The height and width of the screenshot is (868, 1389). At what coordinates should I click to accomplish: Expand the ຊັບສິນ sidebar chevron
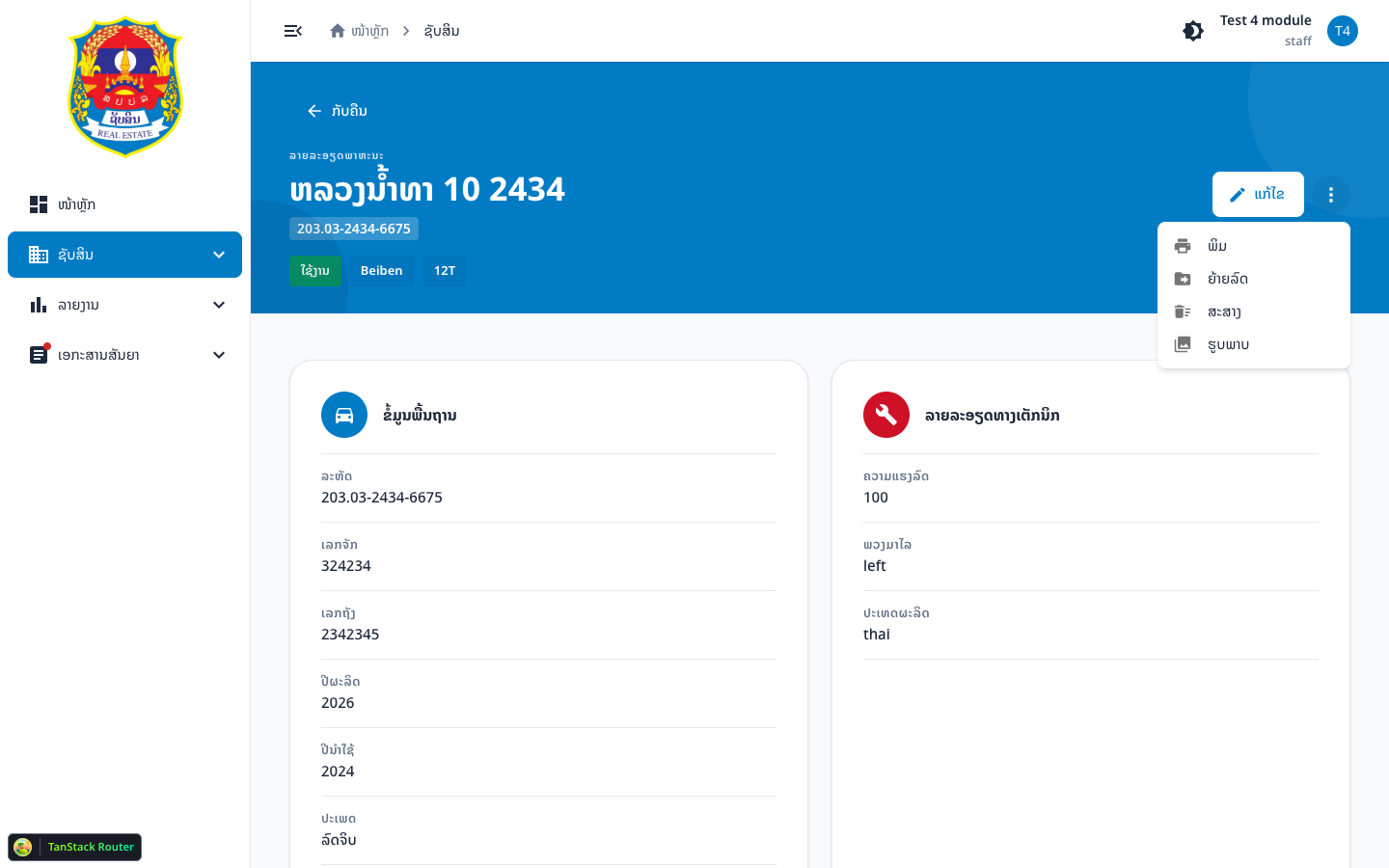219,255
